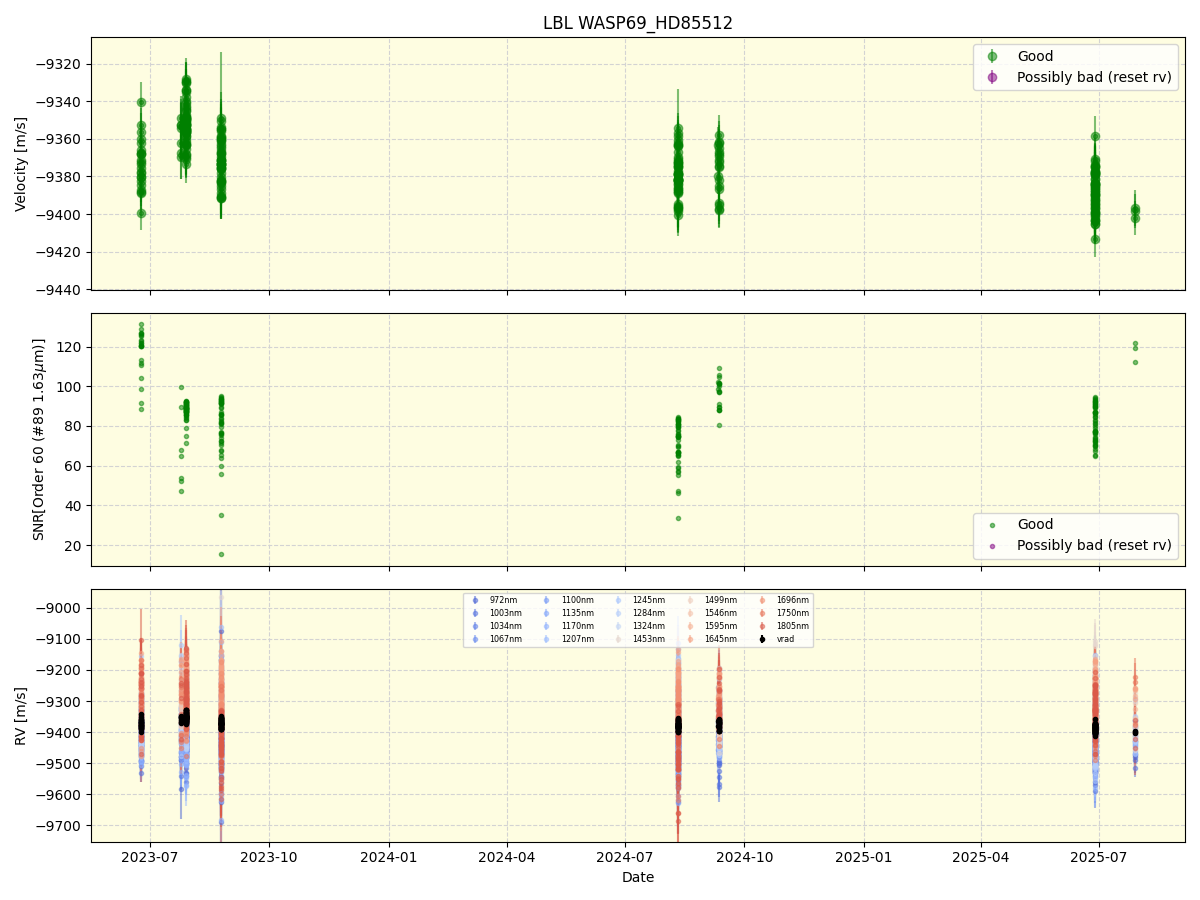Image resolution: width=1200 pixels, height=900 pixels.
Task: Click the 2023-07 date tick label
Action: [150, 857]
